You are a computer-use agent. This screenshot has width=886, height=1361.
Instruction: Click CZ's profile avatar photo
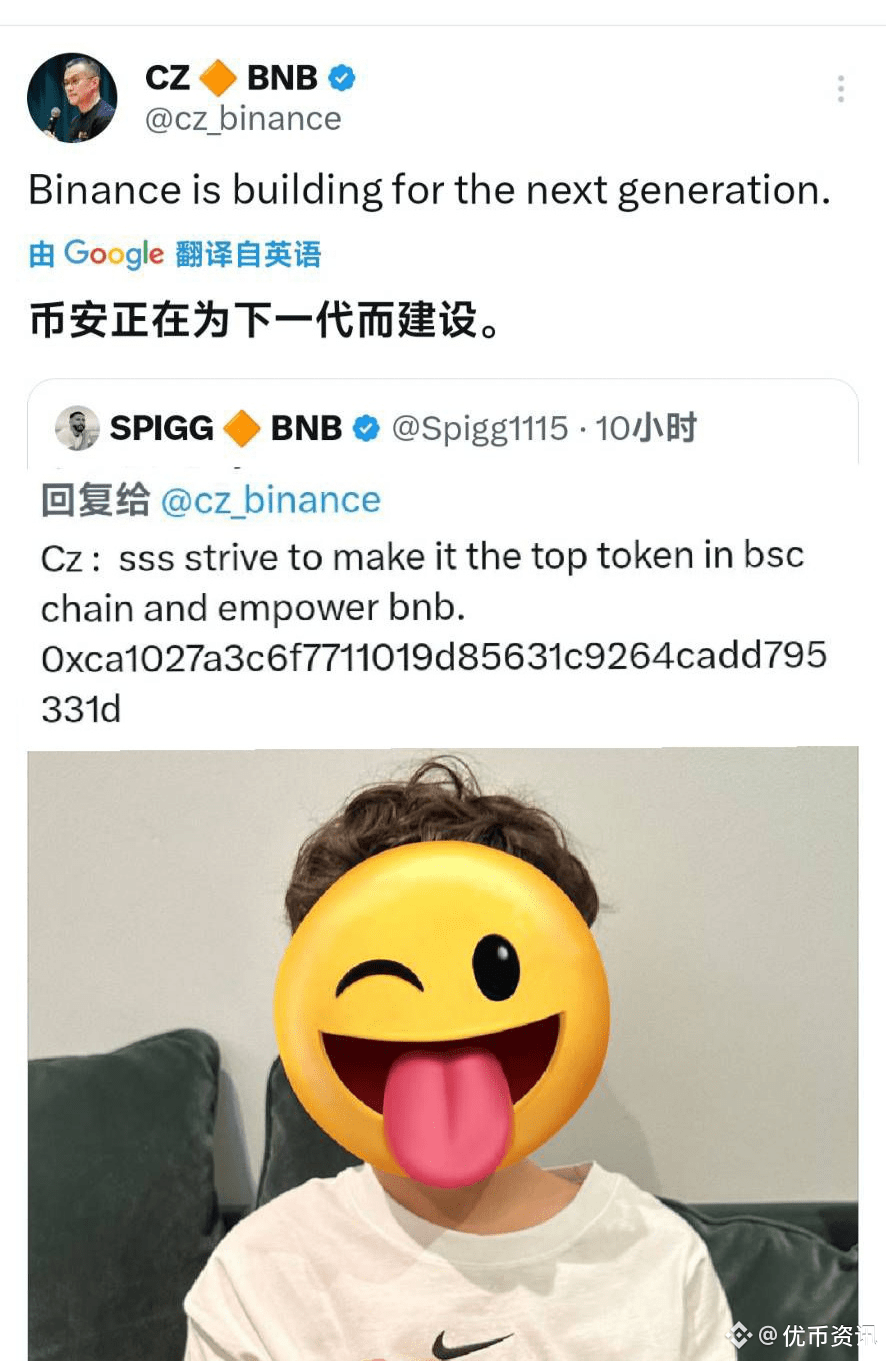coord(72,98)
